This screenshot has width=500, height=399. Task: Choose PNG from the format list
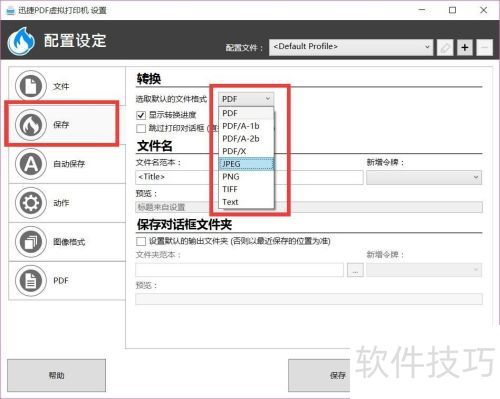[246, 177]
